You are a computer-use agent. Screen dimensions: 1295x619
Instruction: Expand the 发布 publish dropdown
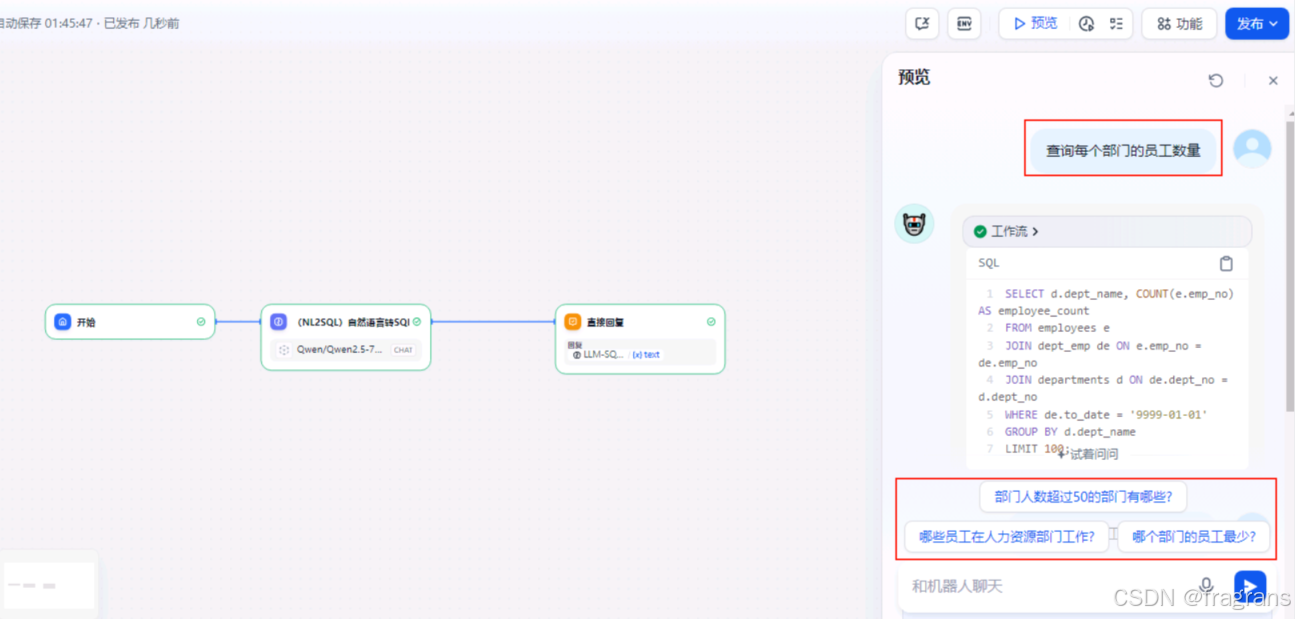1257,23
